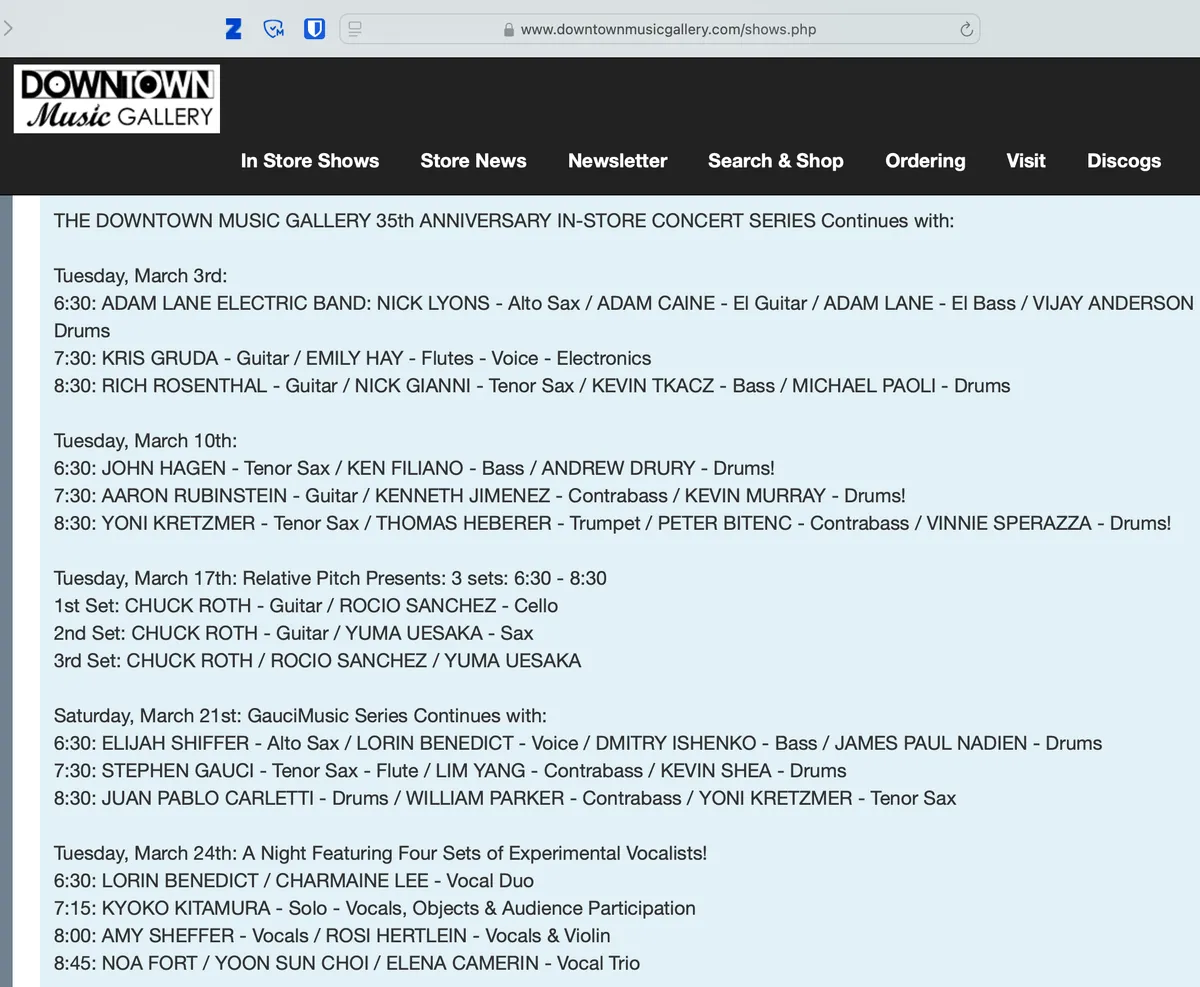Open the Ordering page
Viewport: 1200px width, 987px height.
(925, 161)
